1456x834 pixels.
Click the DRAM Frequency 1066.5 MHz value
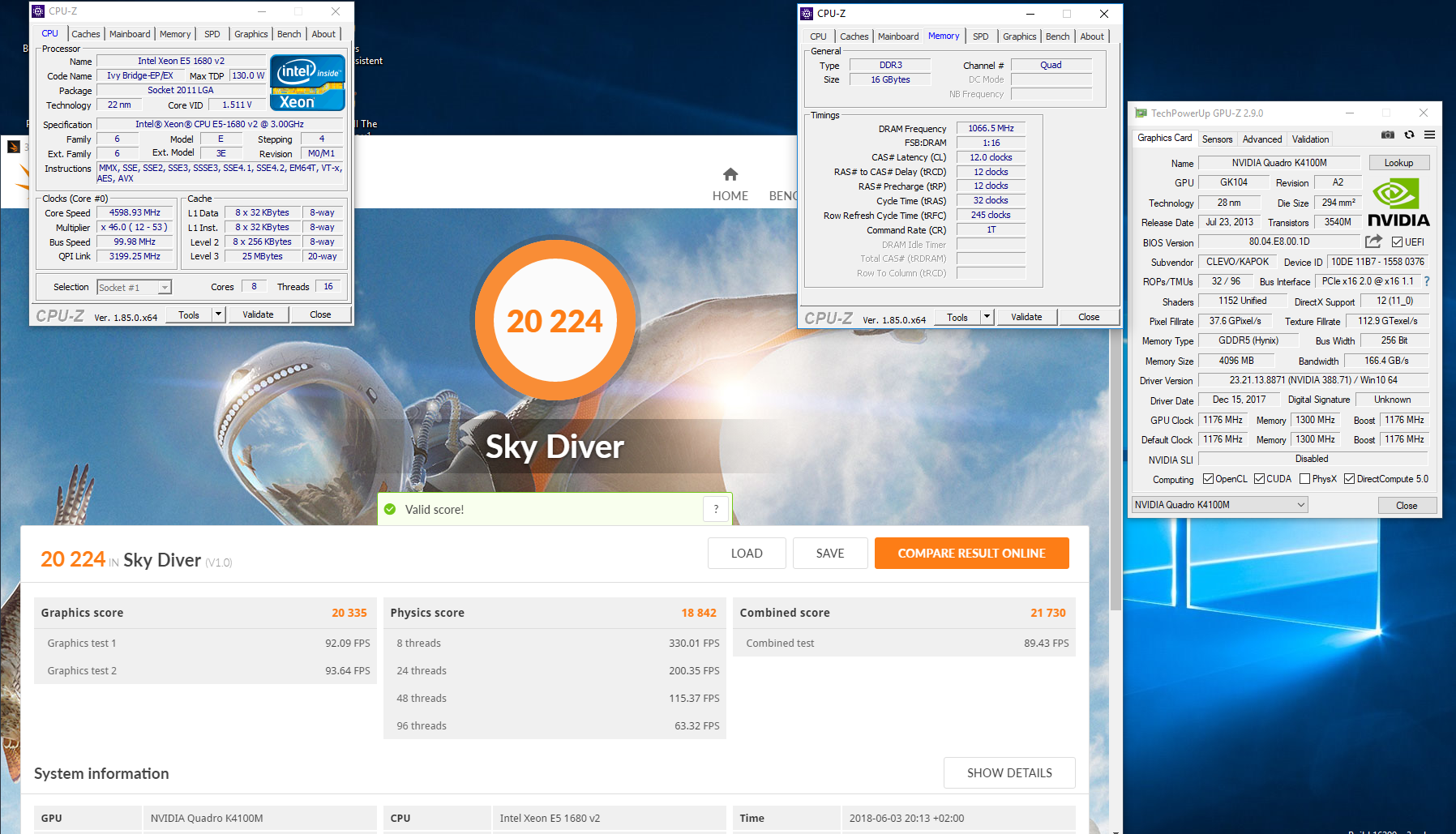(991, 128)
